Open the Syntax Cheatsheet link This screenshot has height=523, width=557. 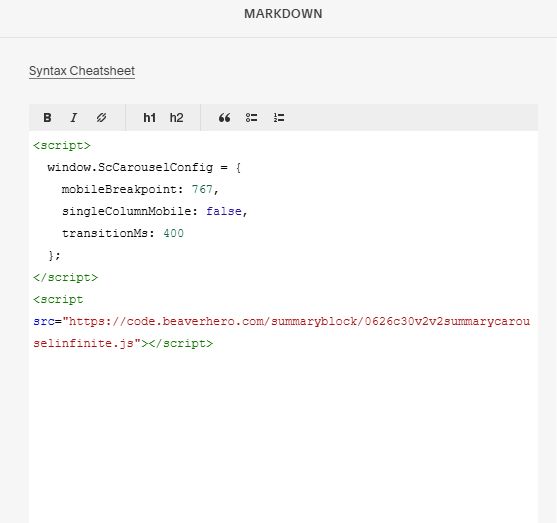point(82,71)
